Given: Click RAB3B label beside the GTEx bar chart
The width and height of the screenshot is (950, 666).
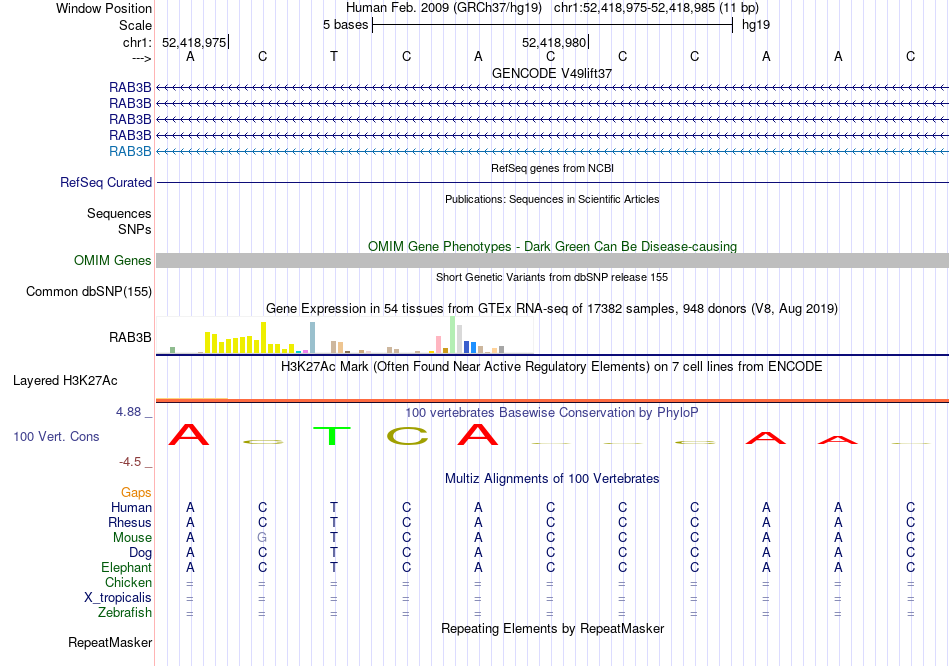Looking at the screenshot, I should (130, 338).
